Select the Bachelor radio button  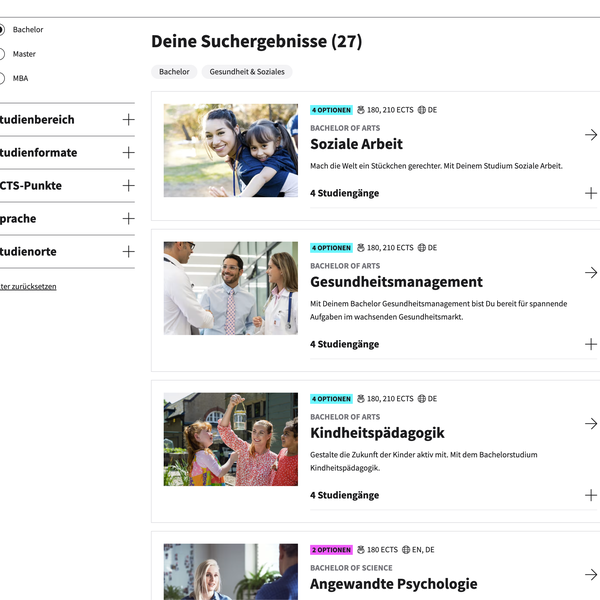coord(1,29)
